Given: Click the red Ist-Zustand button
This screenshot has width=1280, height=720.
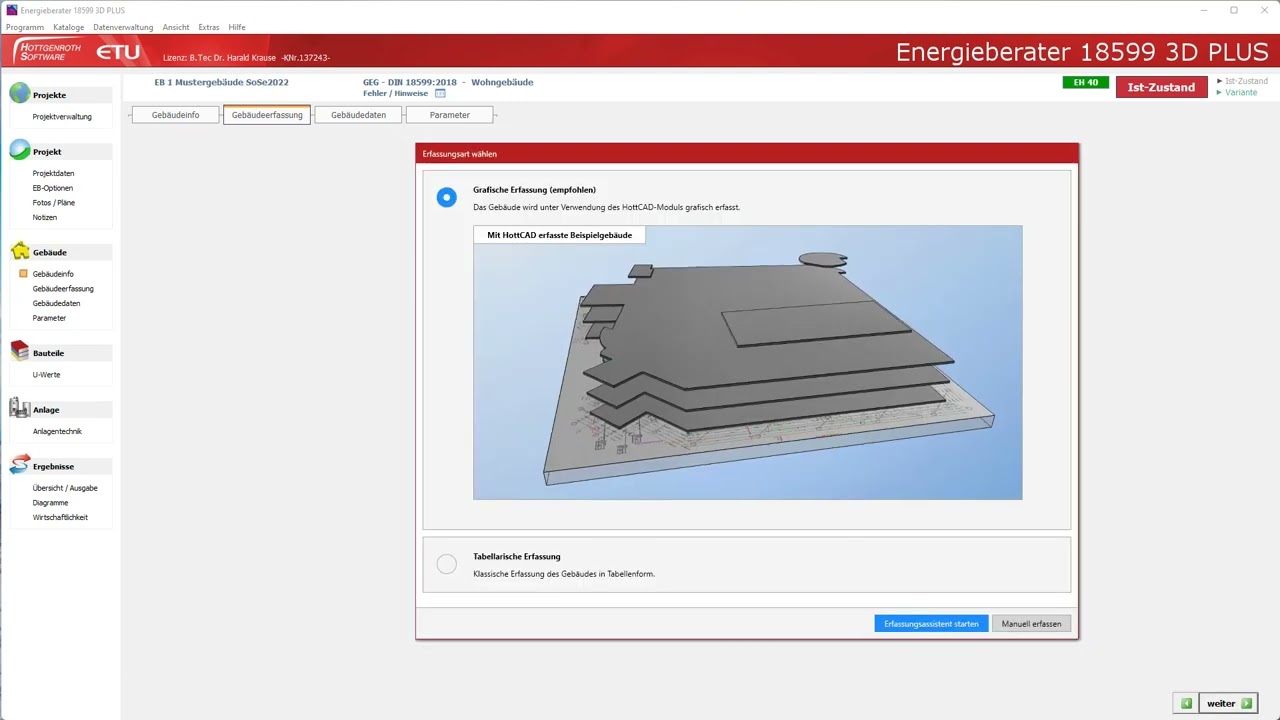Looking at the screenshot, I should pos(1161,87).
